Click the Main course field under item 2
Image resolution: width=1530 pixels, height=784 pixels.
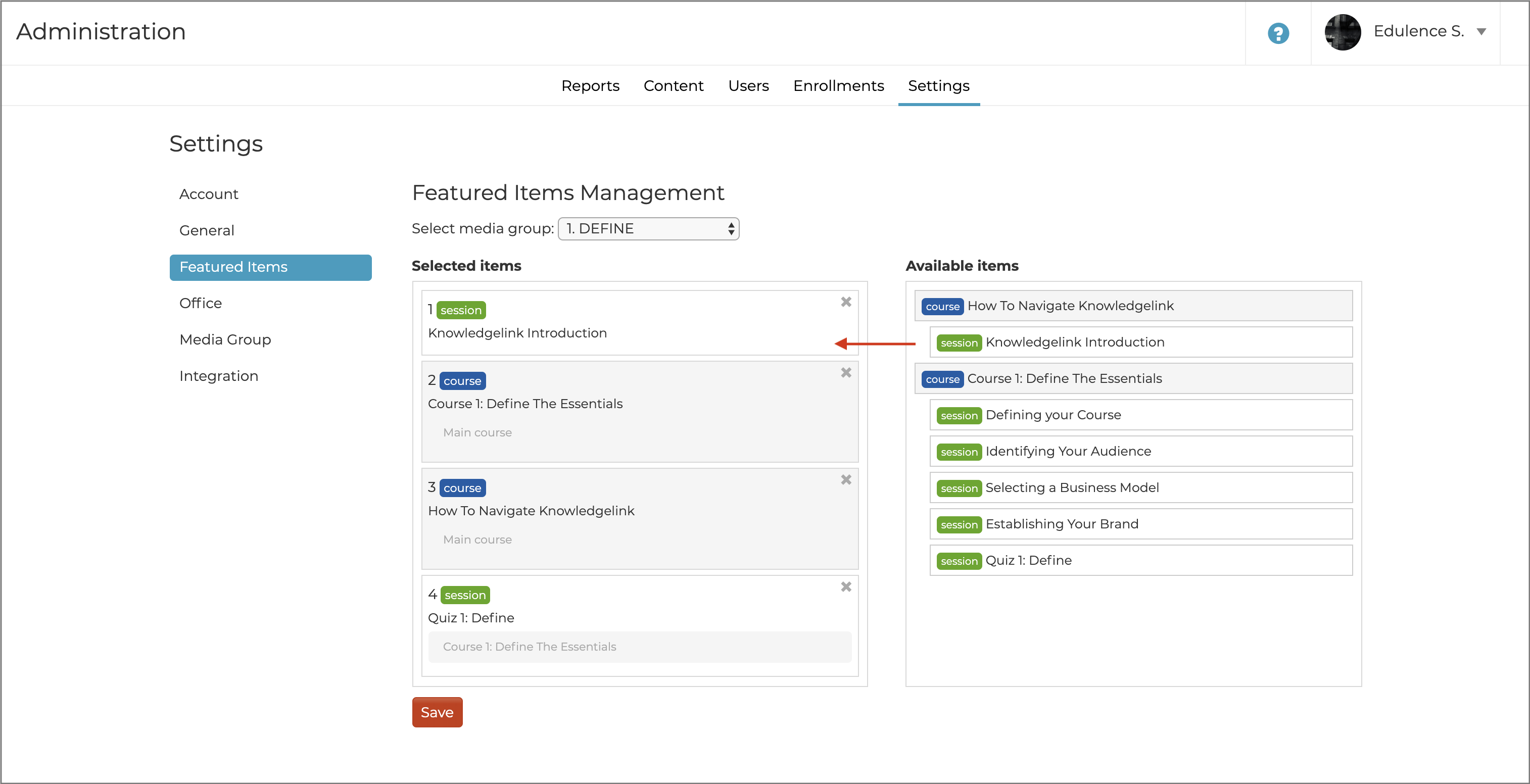pos(477,432)
